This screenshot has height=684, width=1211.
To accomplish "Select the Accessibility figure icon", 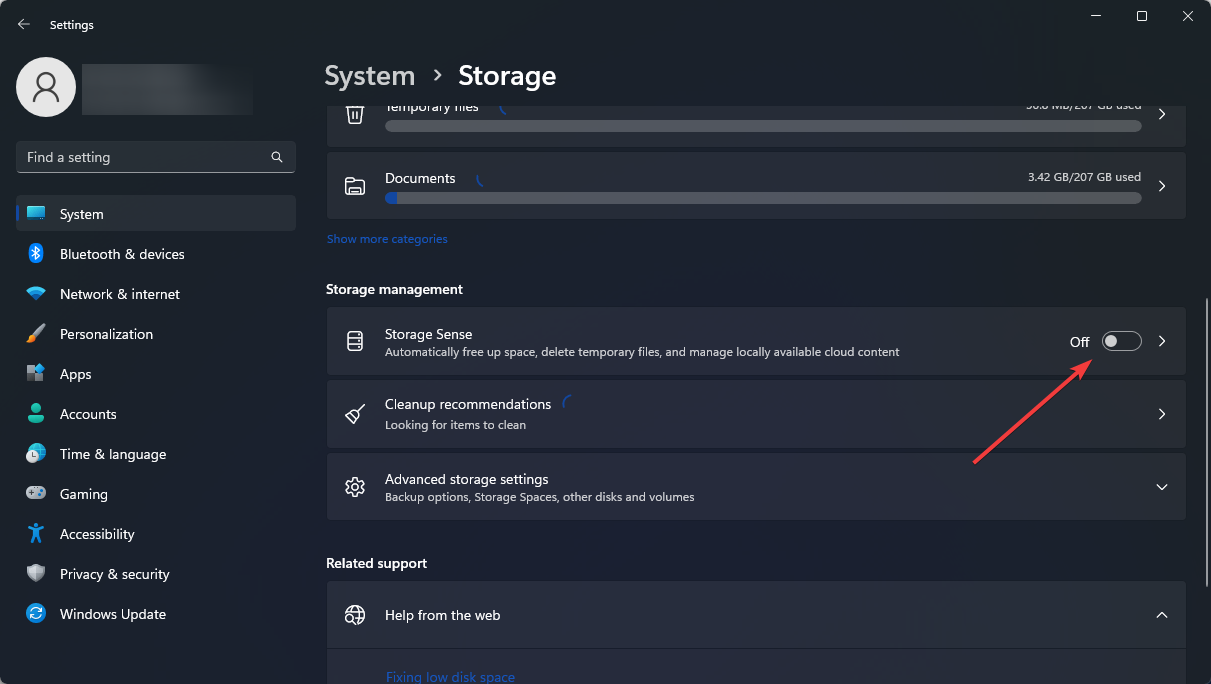I will 36,534.
